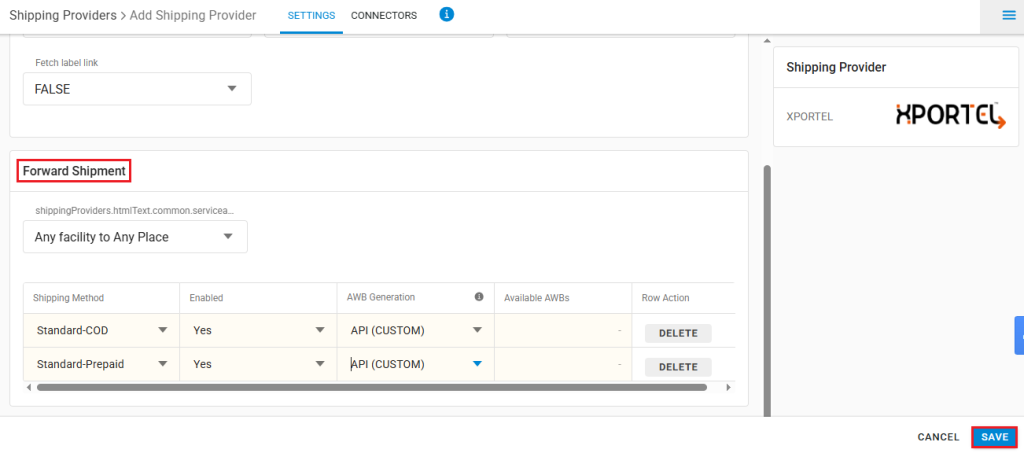1024x453 pixels.
Task: Open the hamburger menu icon
Action: tap(1008, 16)
